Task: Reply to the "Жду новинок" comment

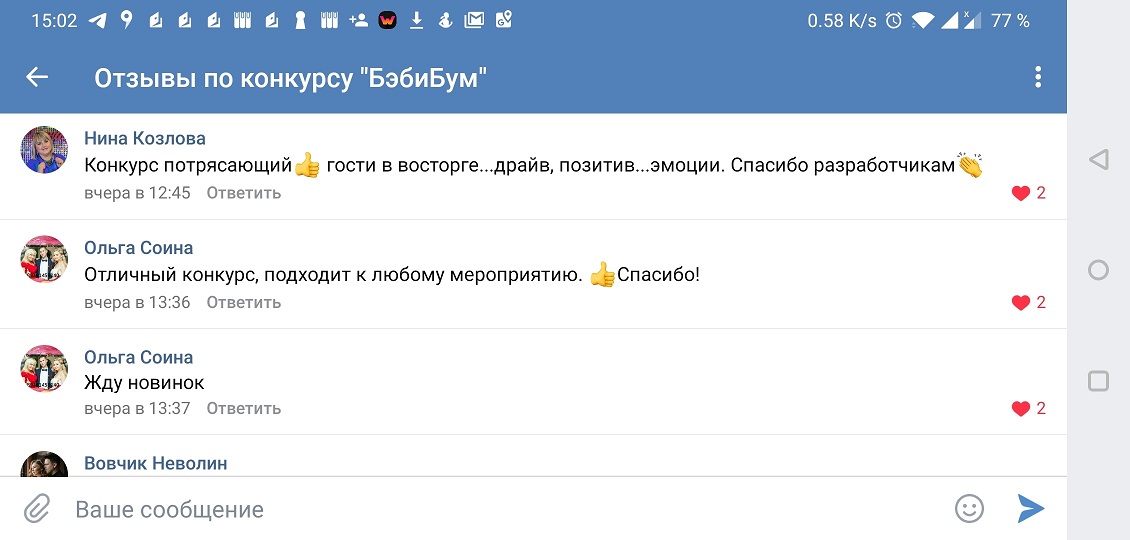Action: click(243, 408)
